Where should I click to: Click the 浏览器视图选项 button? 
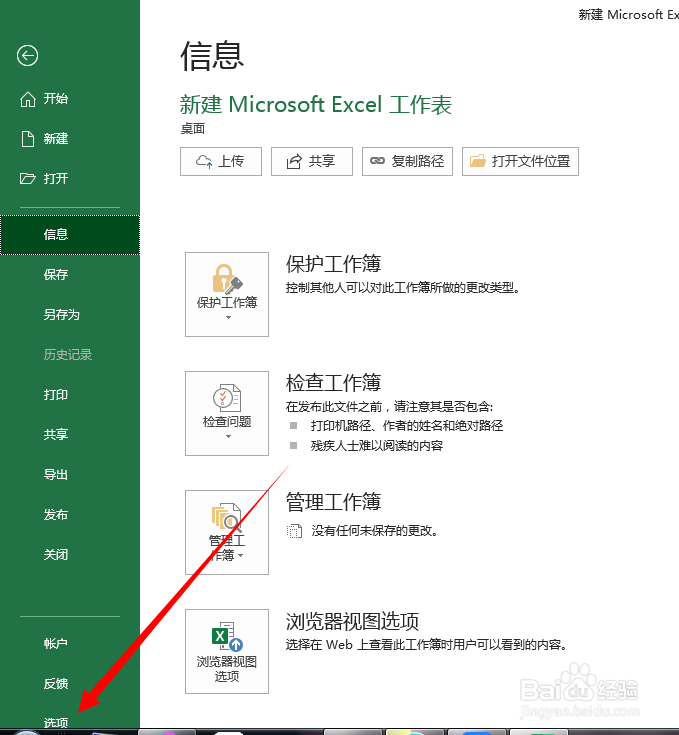click(227, 652)
